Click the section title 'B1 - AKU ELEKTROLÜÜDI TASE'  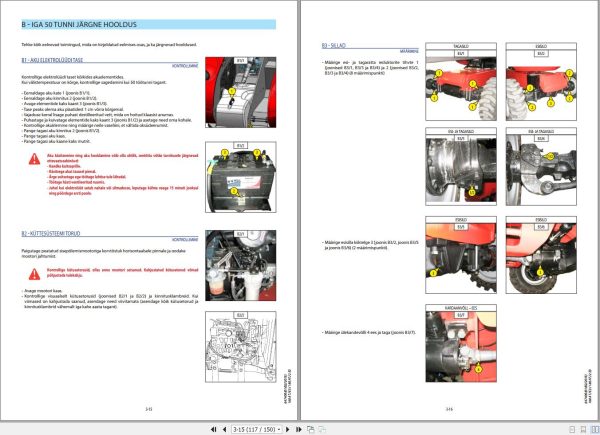click(x=52, y=60)
